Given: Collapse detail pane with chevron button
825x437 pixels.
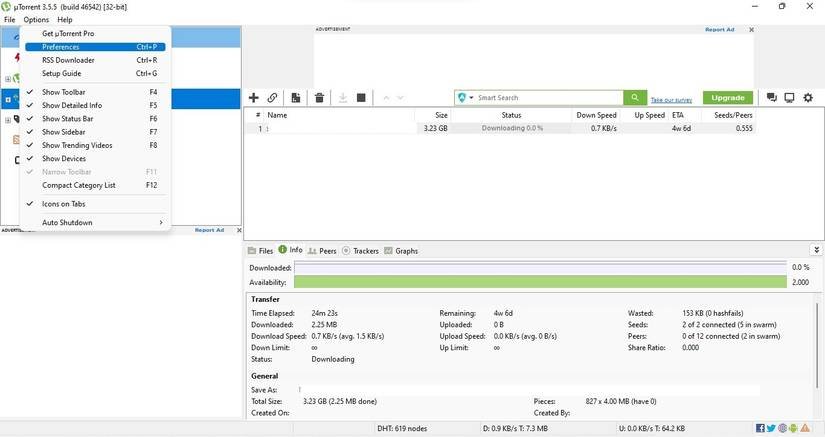Looking at the screenshot, I should [x=818, y=250].
